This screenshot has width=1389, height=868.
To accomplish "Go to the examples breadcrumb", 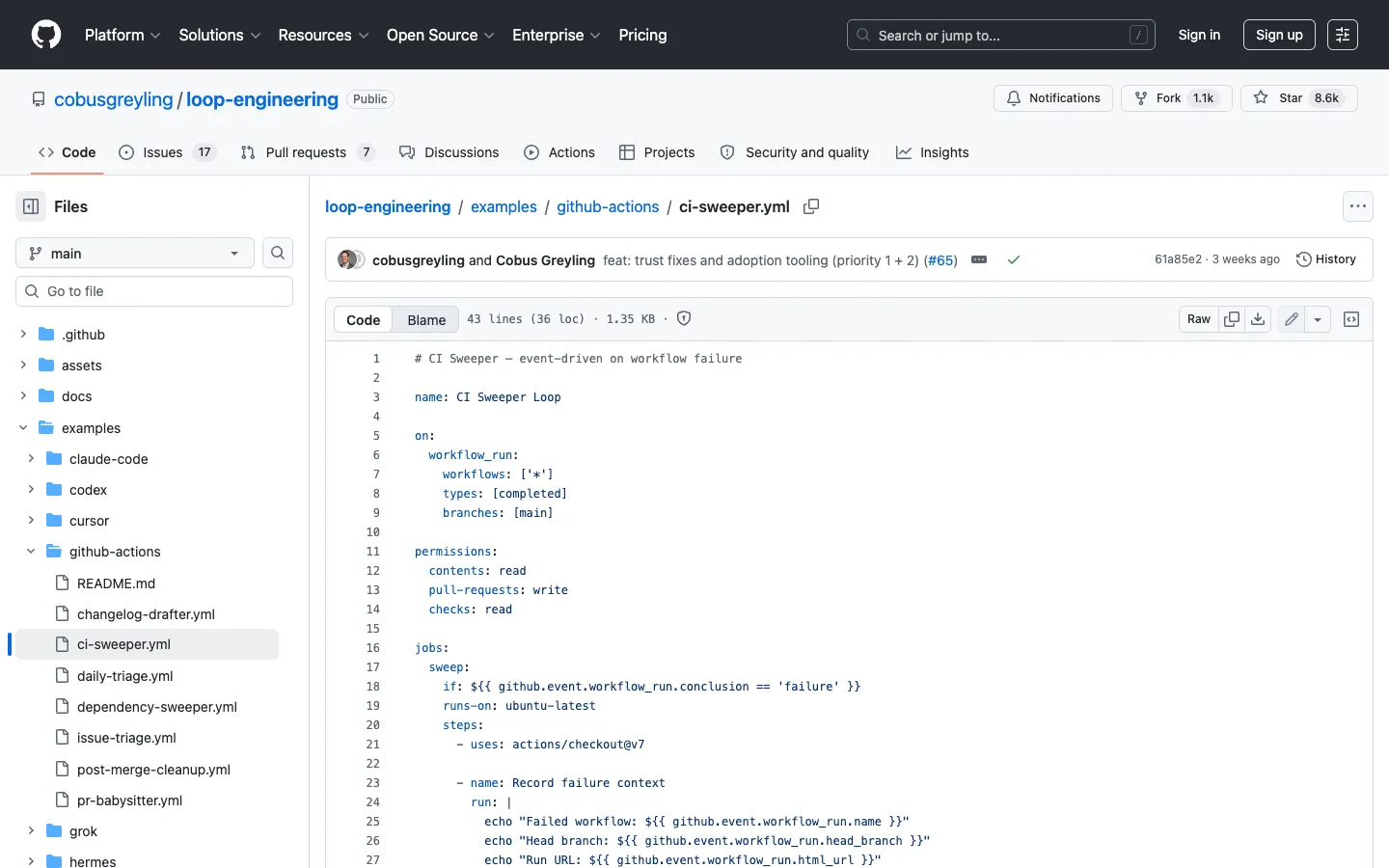I will pyautogui.click(x=504, y=206).
